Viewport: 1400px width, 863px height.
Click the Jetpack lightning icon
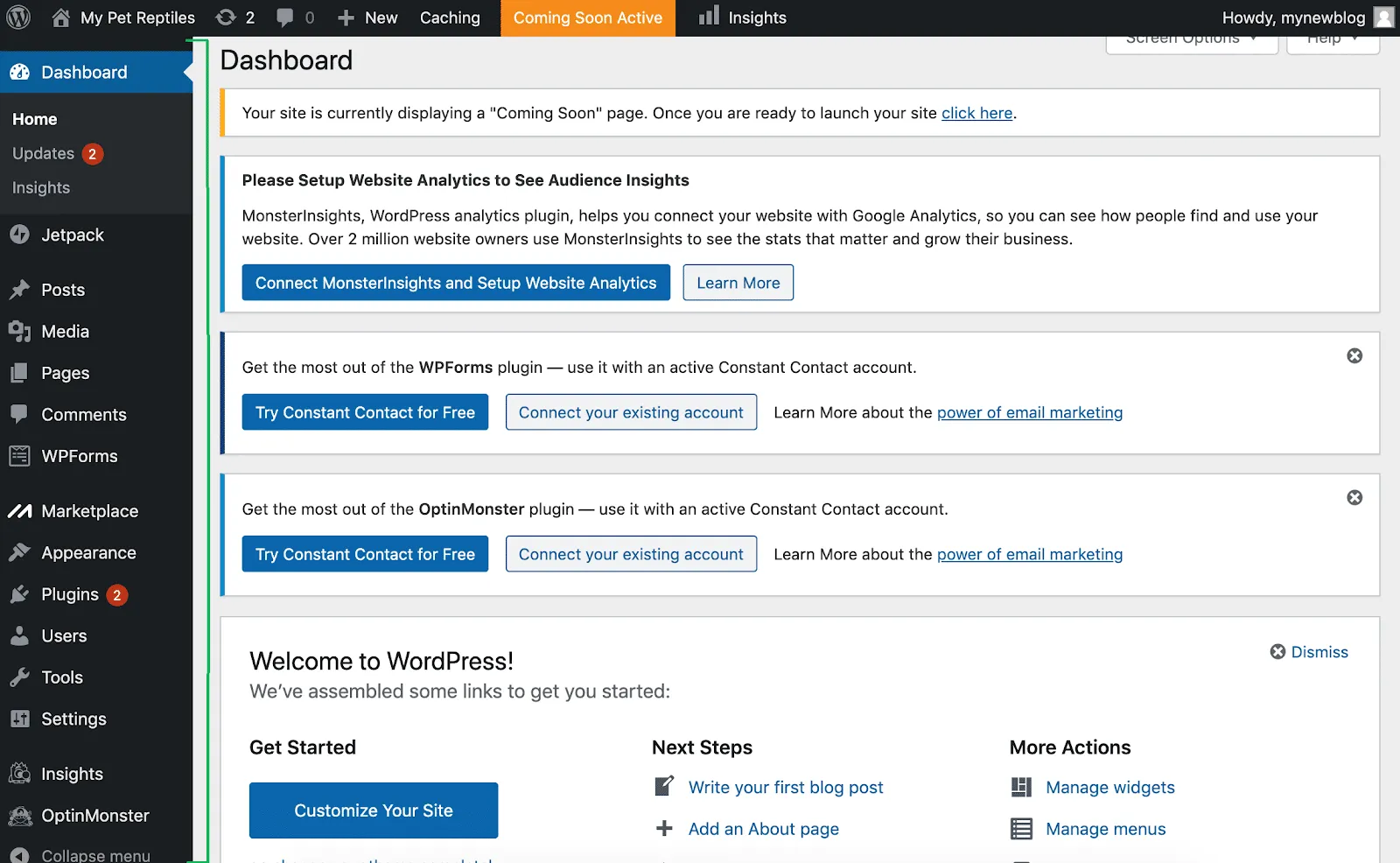coord(20,235)
